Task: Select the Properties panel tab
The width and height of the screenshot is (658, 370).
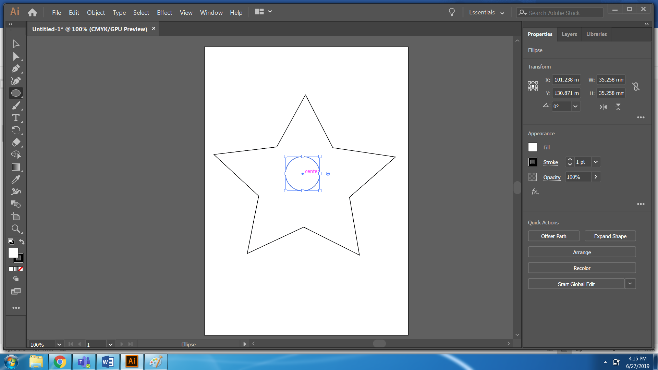Action: (x=540, y=34)
